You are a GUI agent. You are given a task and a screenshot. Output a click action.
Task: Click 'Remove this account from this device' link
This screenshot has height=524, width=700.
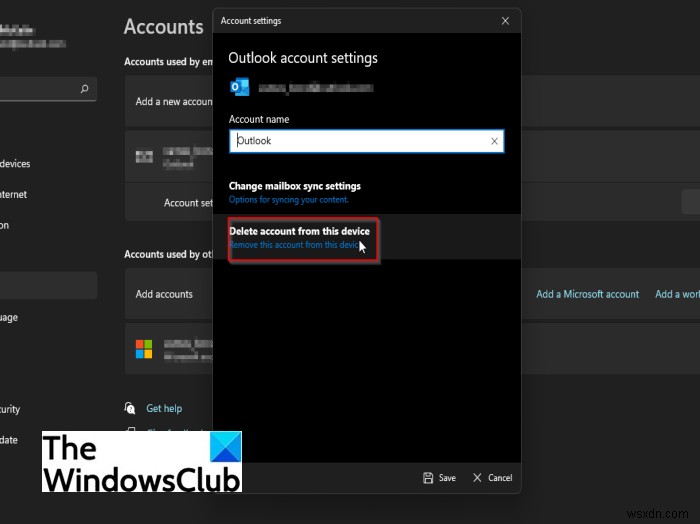point(295,245)
